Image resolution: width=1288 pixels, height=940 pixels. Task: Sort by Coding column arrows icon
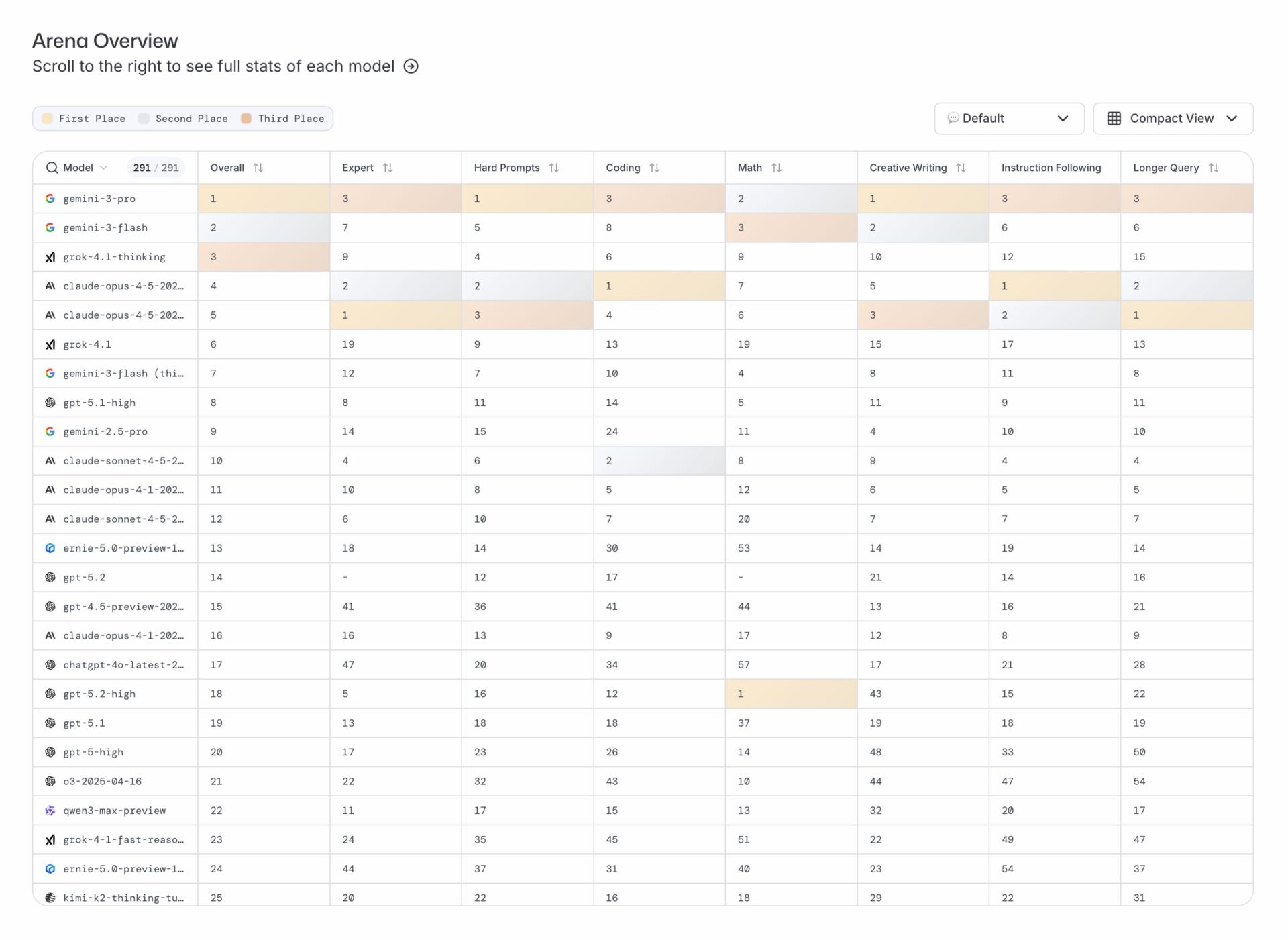[x=655, y=168]
